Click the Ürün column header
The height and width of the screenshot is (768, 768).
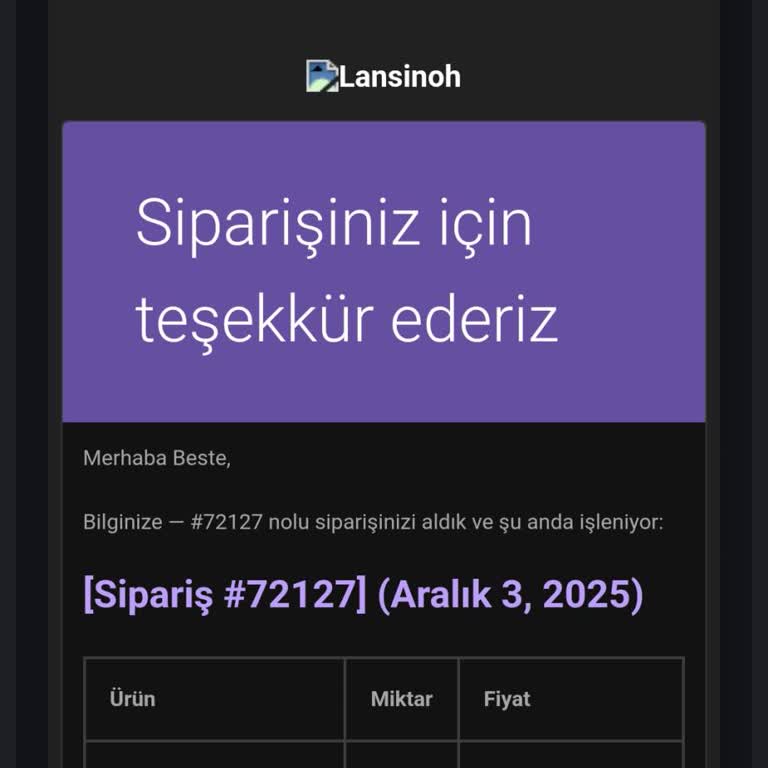coord(132,699)
